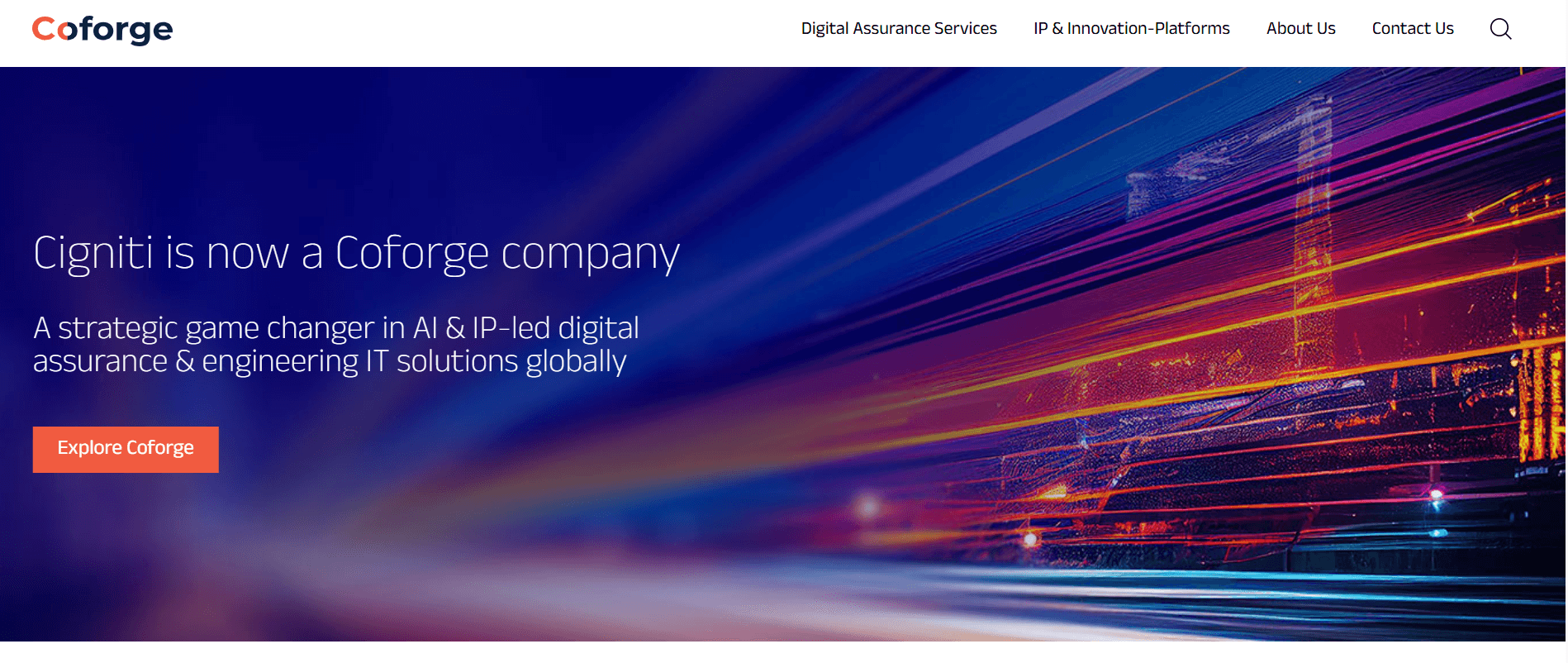Image resolution: width=1568 pixels, height=663 pixels.
Task: Click the word "company" in the hero headline
Action: tap(590, 255)
